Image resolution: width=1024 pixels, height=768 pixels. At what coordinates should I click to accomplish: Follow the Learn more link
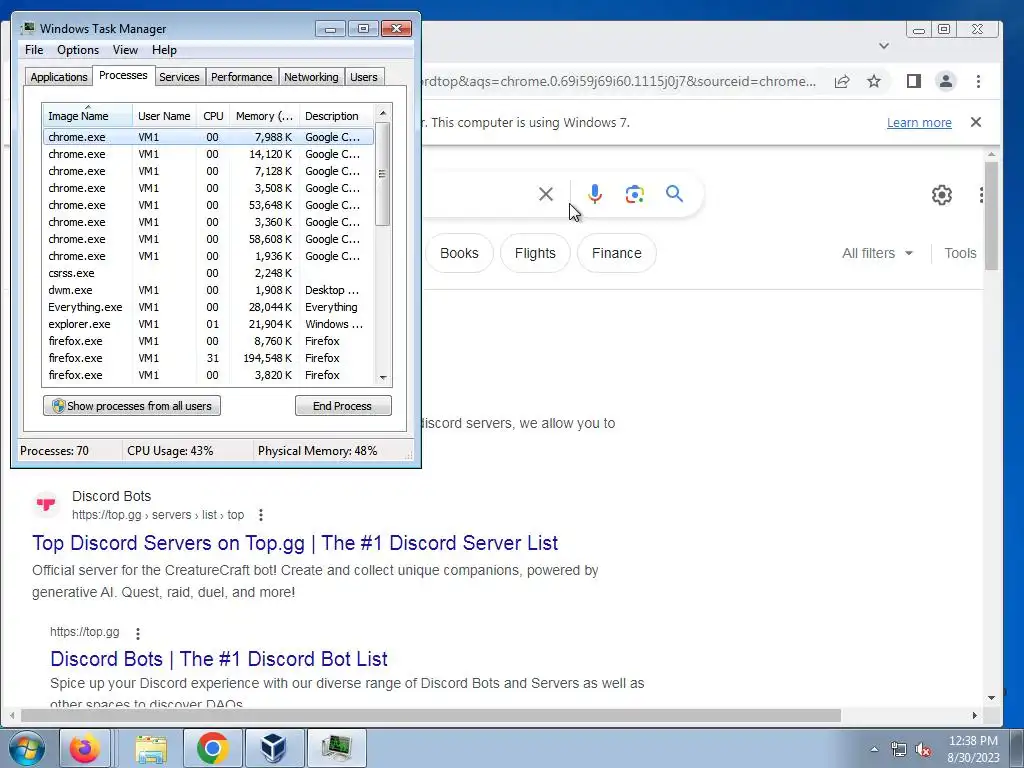point(919,122)
